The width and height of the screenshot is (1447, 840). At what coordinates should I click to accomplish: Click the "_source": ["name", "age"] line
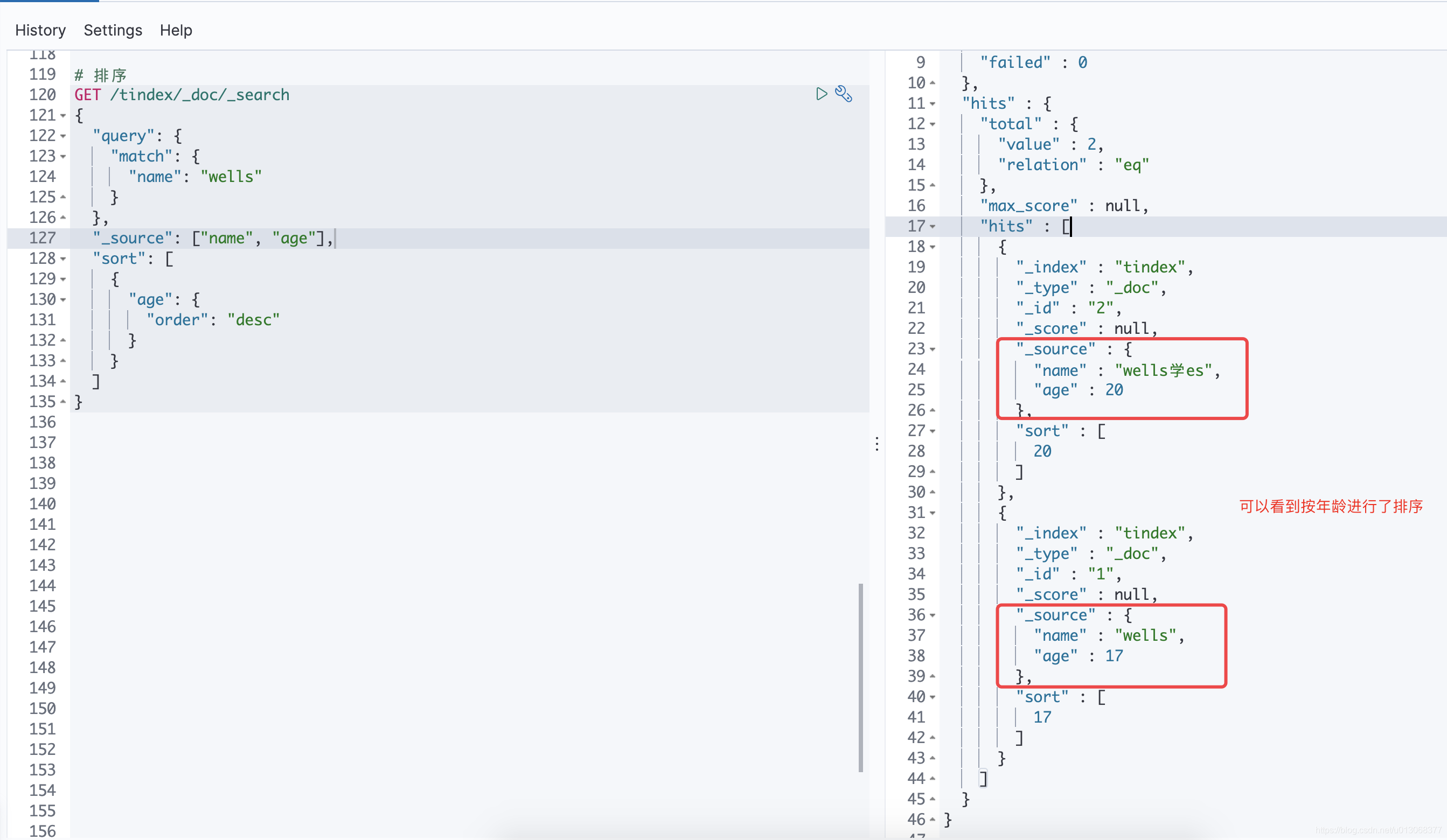coord(213,238)
